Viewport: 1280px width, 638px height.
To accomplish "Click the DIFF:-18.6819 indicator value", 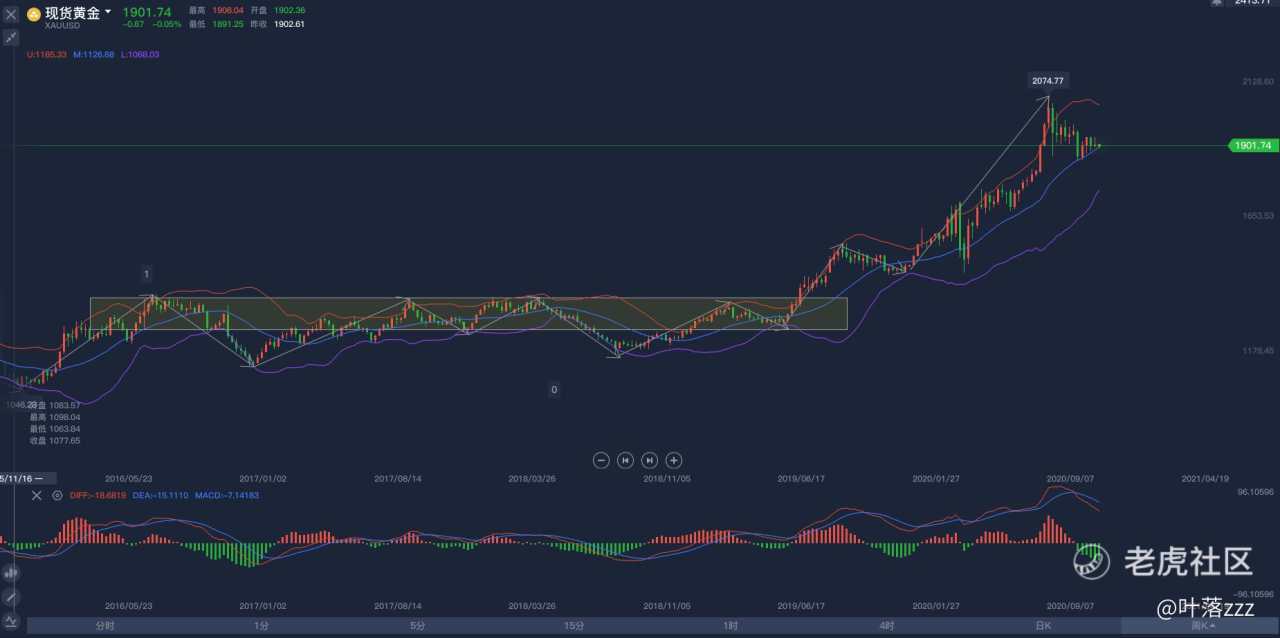I will (x=98, y=495).
